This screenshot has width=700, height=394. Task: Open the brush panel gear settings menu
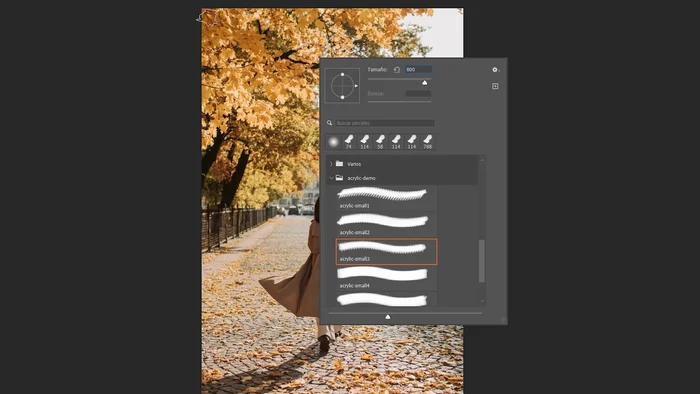(496, 70)
